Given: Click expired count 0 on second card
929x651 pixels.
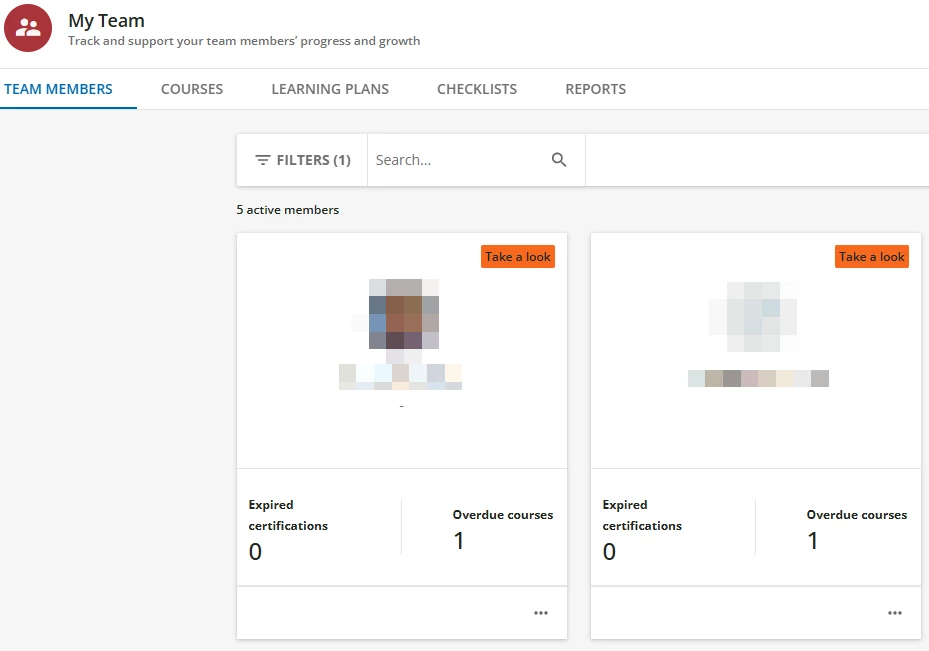Looking at the screenshot, I should tap(609, 551).
